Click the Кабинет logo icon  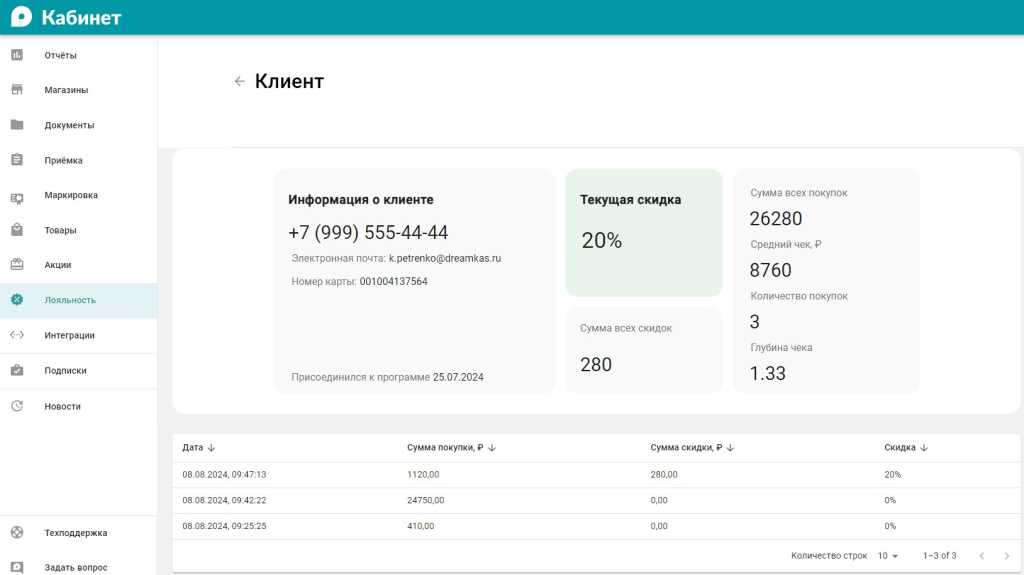[x=21, y=17]
